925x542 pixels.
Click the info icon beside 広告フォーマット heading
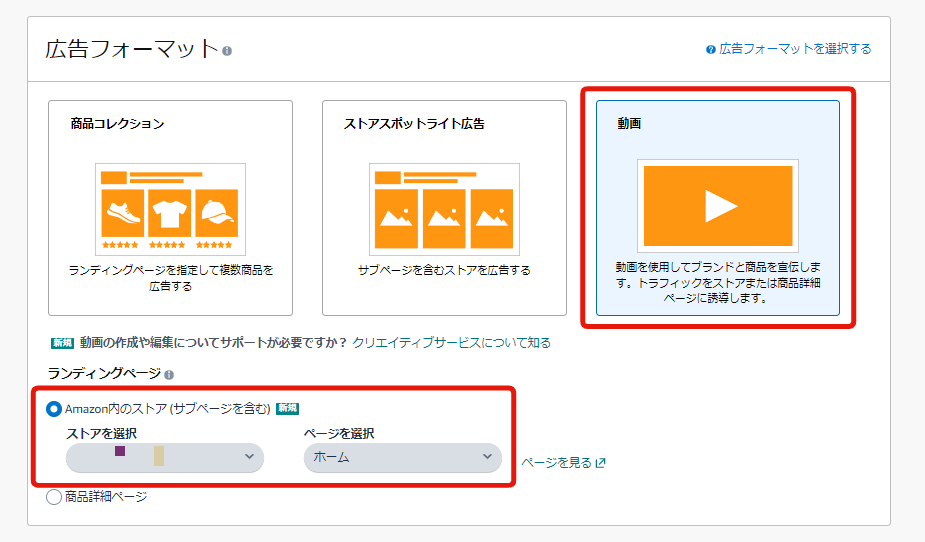pyautogui.click(x=227, y=51)
